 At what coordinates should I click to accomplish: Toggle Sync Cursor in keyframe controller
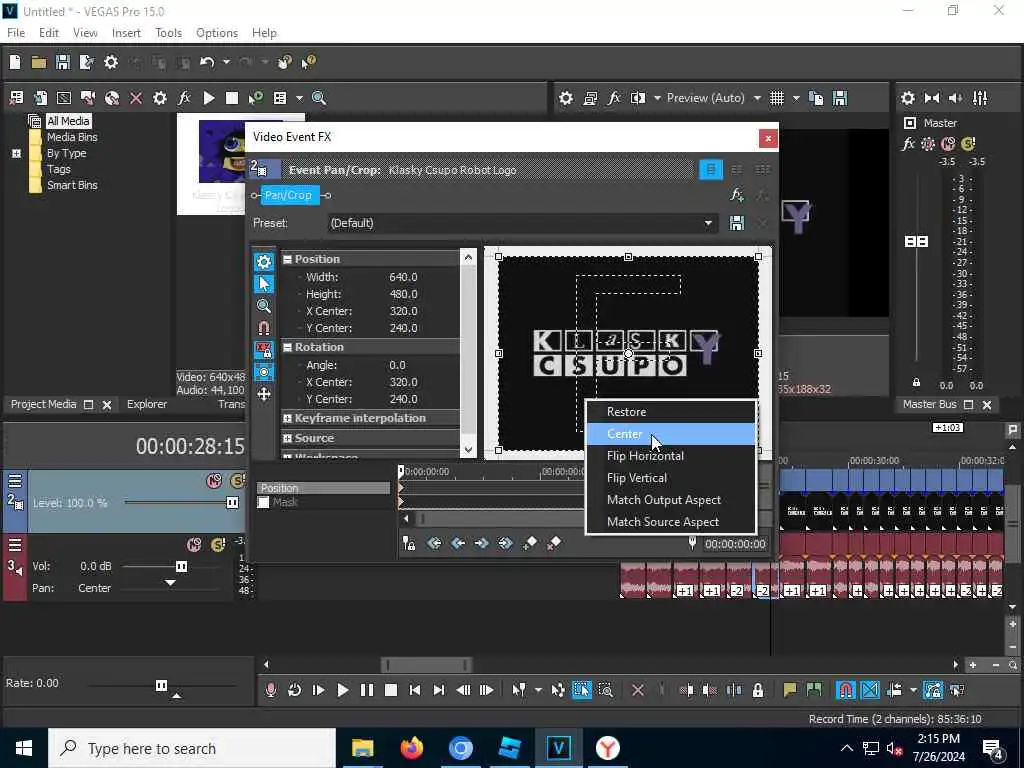409,543
